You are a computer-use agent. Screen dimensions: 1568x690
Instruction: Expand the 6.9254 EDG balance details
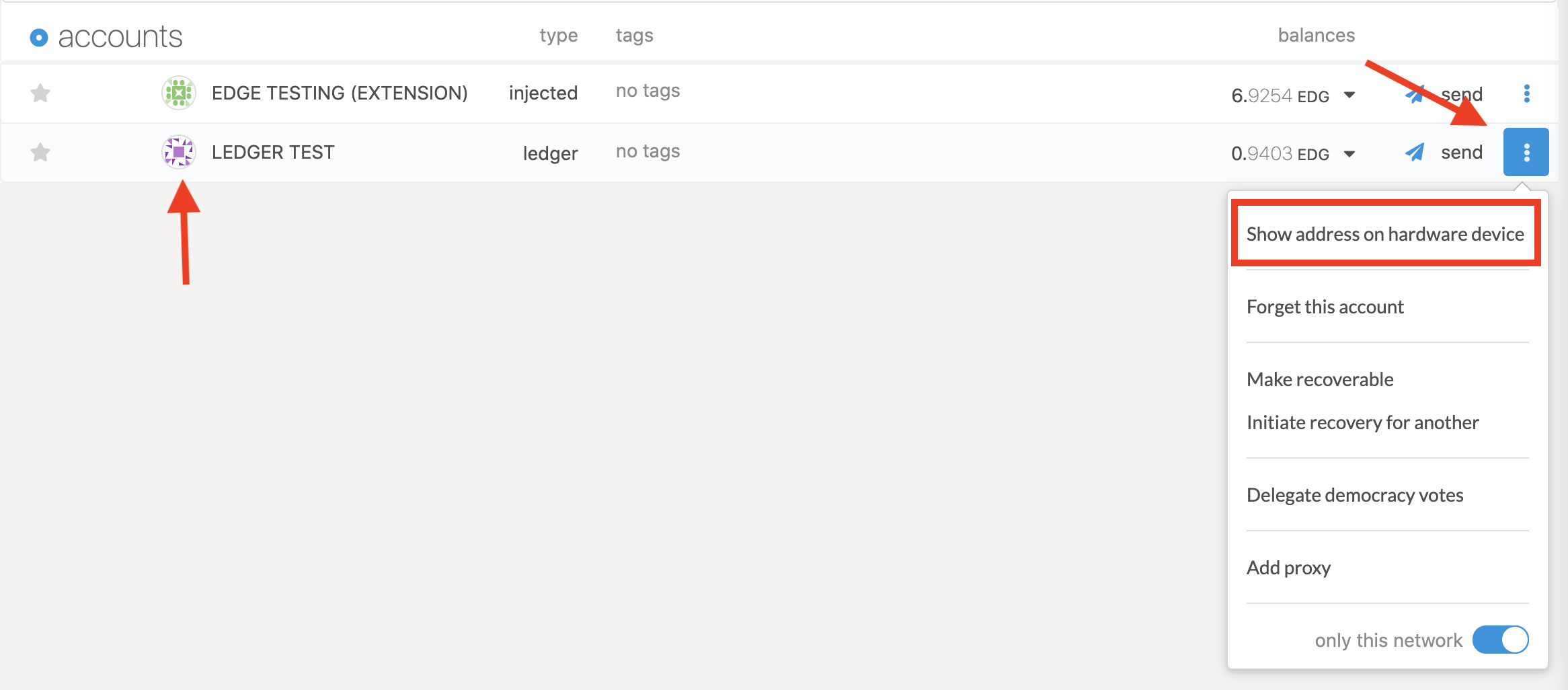coord(1349,95)
